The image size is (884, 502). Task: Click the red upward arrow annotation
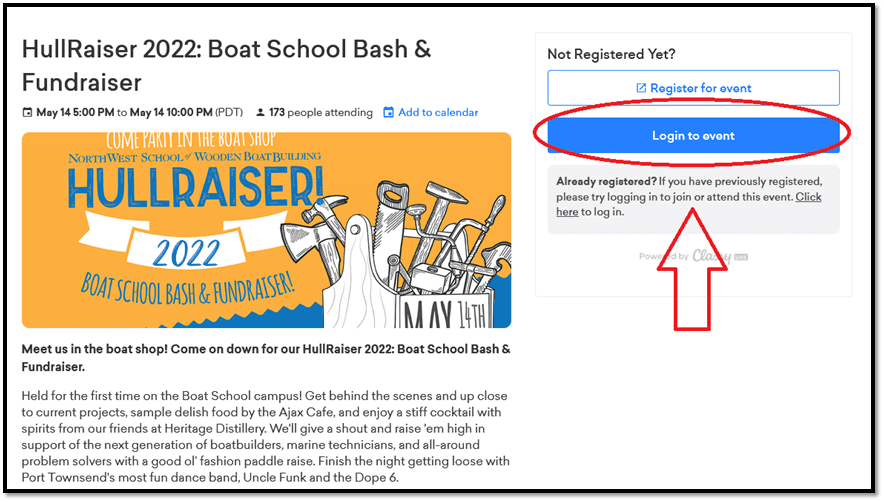[692, 270]
